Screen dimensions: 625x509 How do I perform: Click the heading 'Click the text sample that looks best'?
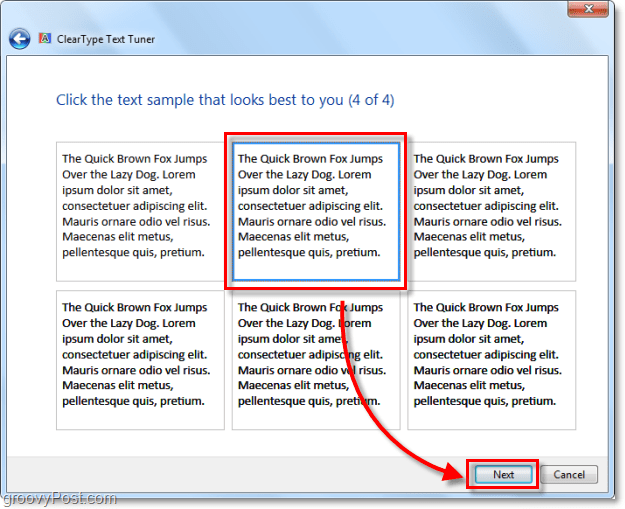(225, 100)
